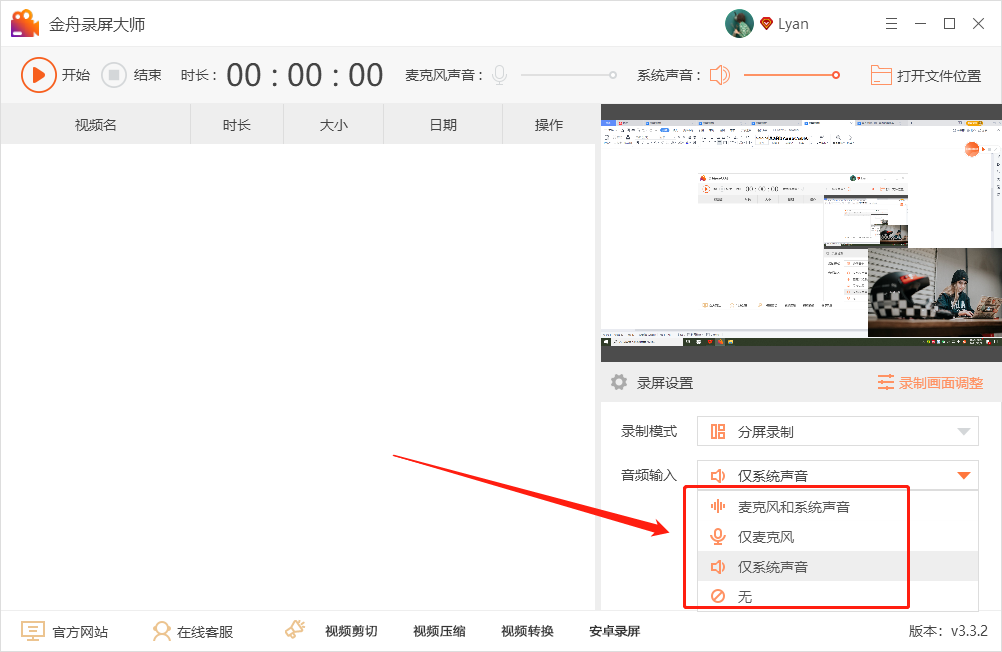Click the split-screen icon beside 分屏录制
The width and height of the screenshot is (1002, 652).
pos(718,431)
